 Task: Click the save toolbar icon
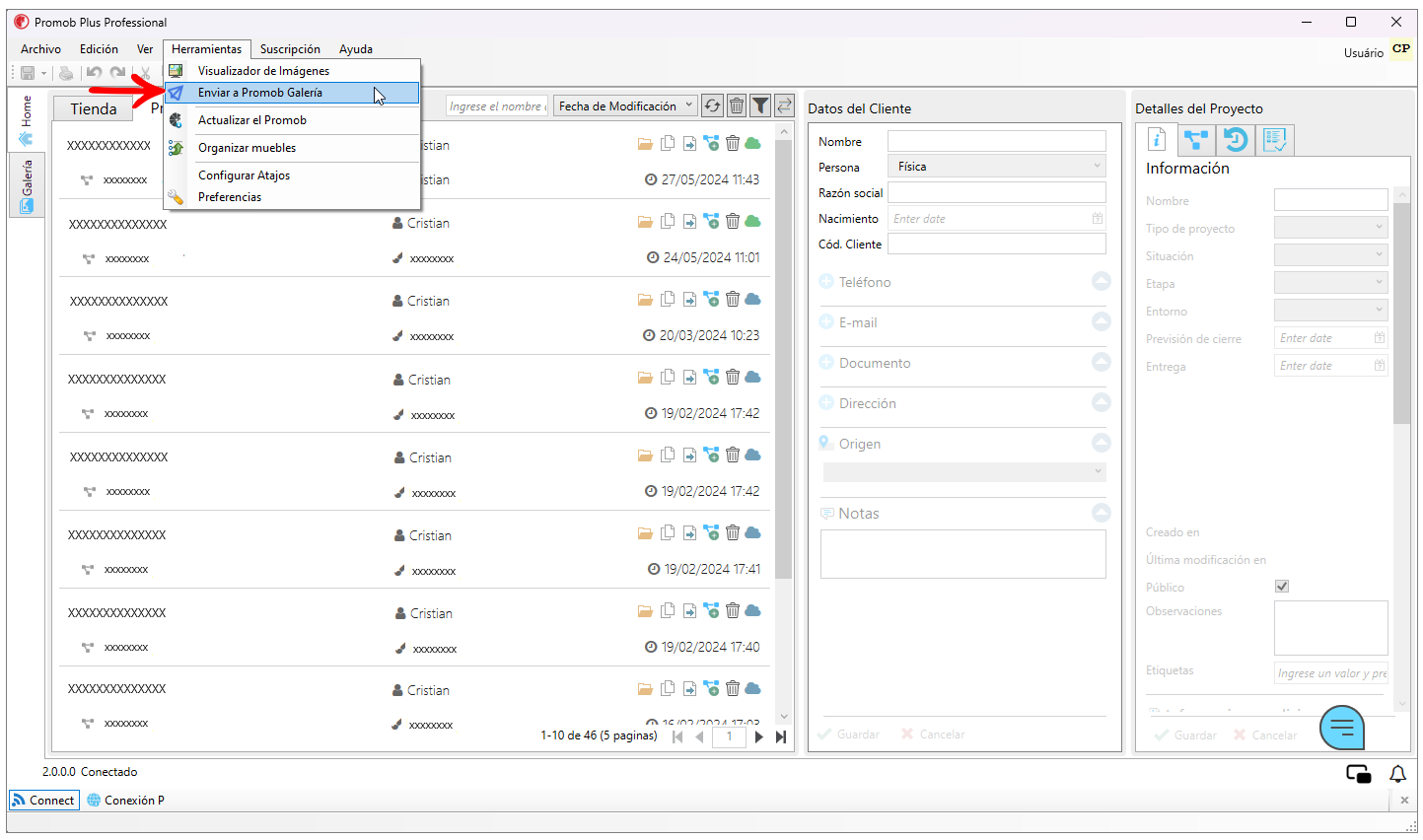(x=28, y=73)
